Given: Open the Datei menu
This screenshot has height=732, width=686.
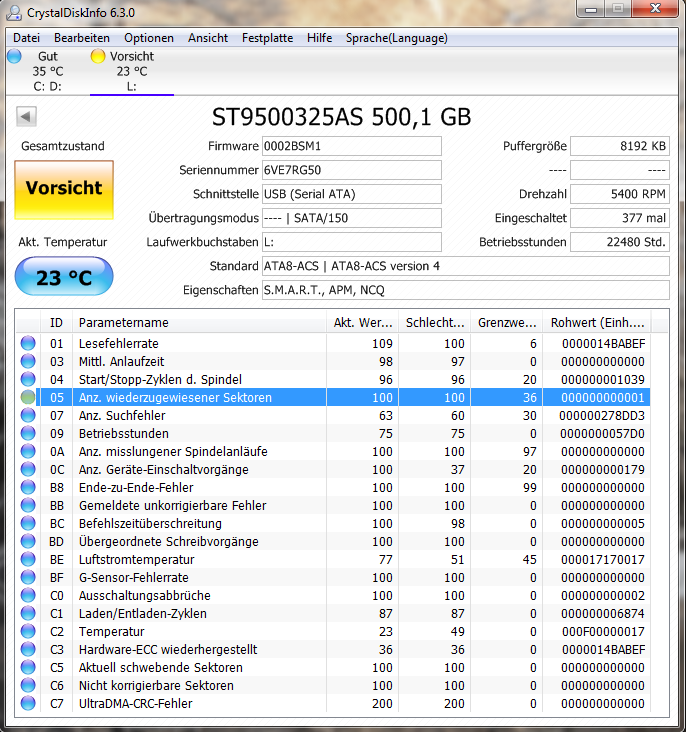Looking at the screenshot, I should point(26,38).
